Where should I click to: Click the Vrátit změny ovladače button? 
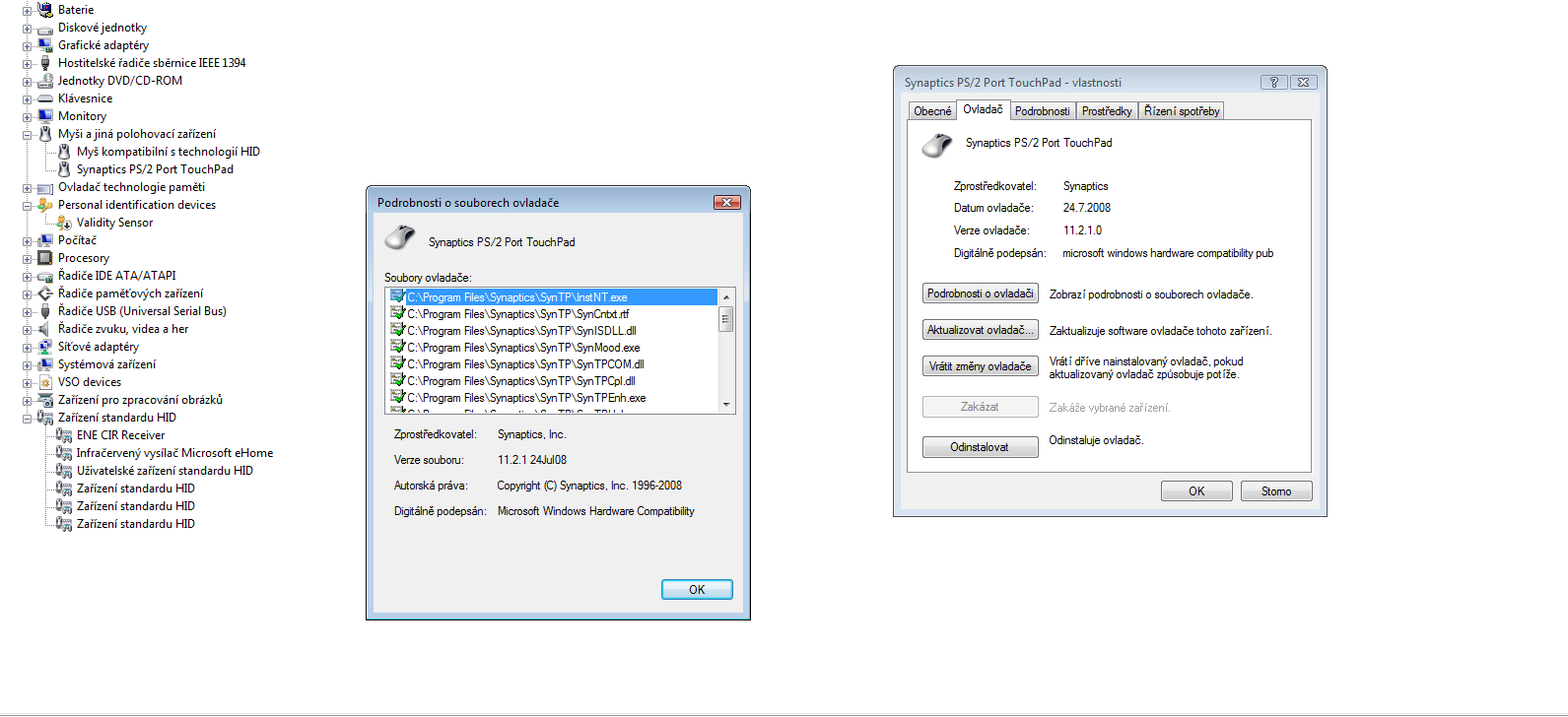coord(981,366)
